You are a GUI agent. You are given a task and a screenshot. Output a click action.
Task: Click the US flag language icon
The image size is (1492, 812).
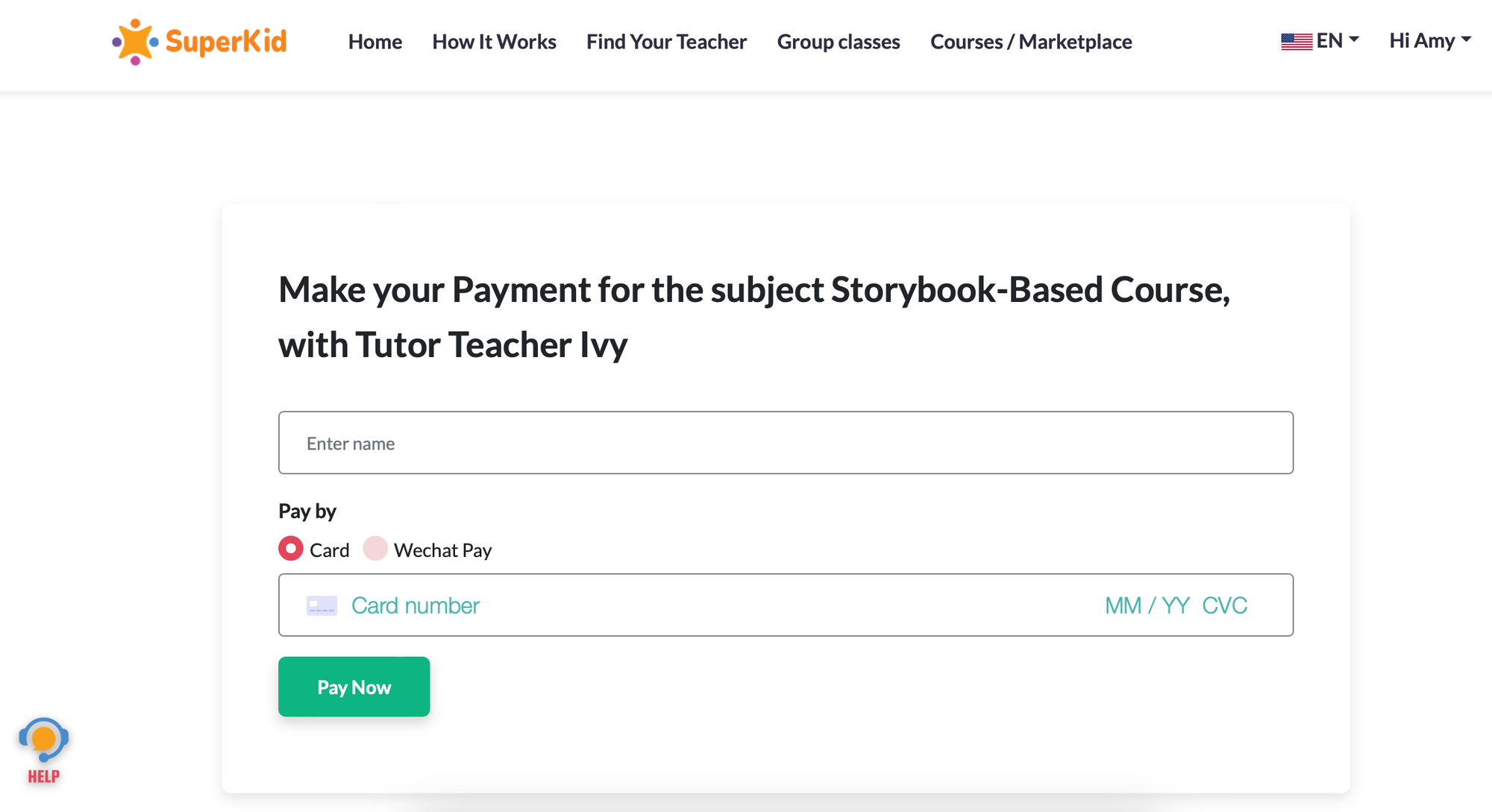(1297, 42)
